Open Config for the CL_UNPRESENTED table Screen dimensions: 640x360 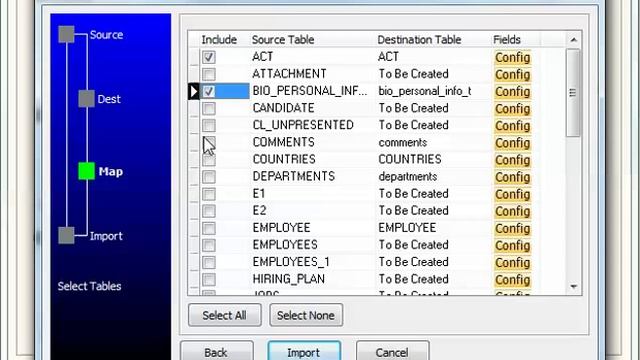click(x=513, y=126)
